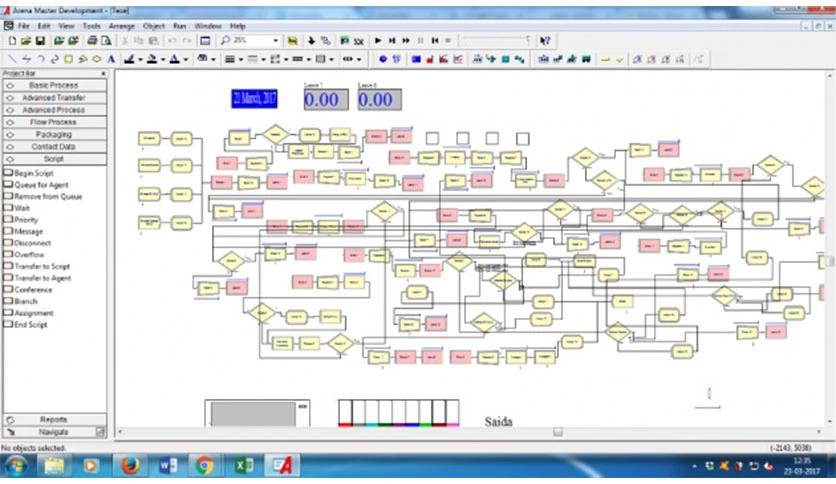Select the Box drawing tool
The image size is (836, 484).
coord(68,59)
